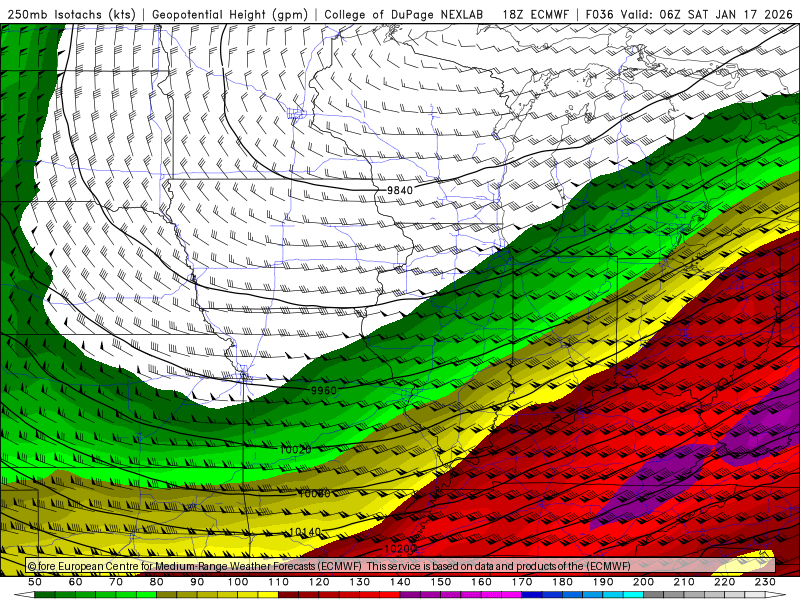This screenshot has width=800, height=600.
Task: Click the "Geopotential Height (gpm)" header label
Action: tap(230, 14)
